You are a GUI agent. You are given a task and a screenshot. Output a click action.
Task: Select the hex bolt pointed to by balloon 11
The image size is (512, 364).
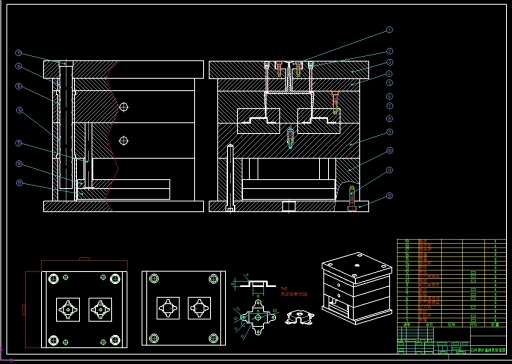(352, 199)
